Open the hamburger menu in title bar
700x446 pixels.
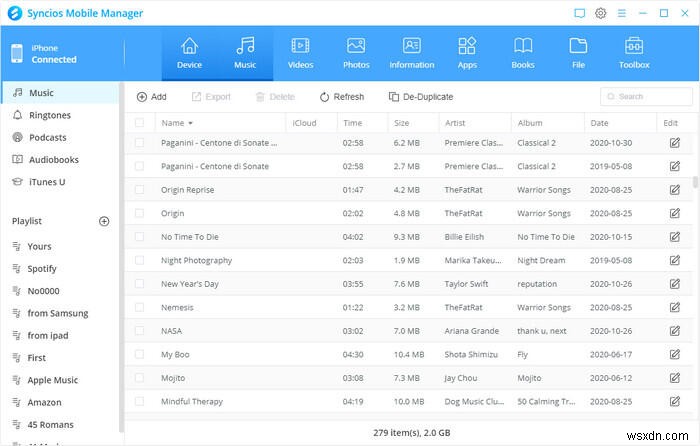point(621,13)
